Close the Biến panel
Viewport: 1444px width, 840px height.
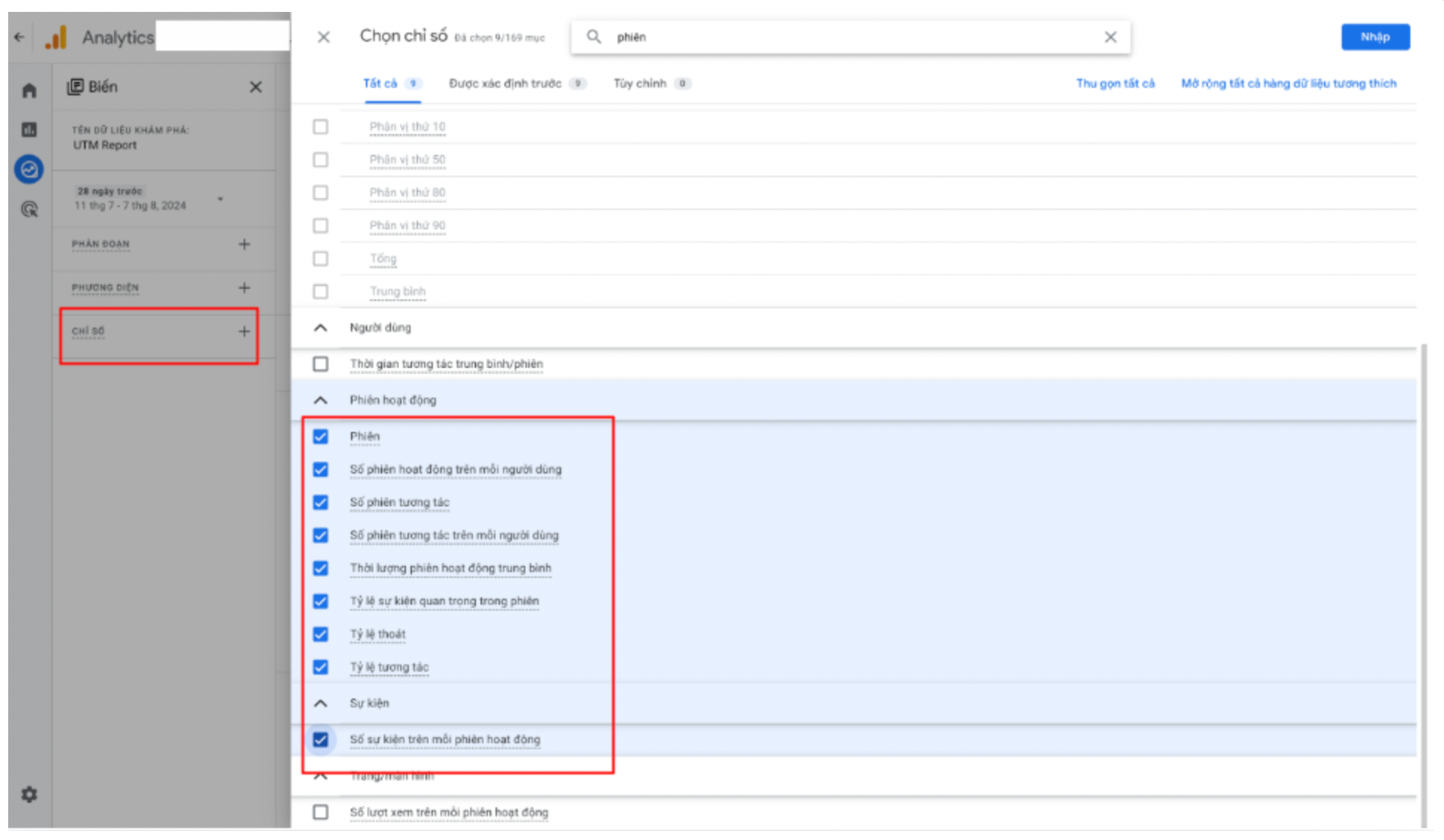(256, 87)
